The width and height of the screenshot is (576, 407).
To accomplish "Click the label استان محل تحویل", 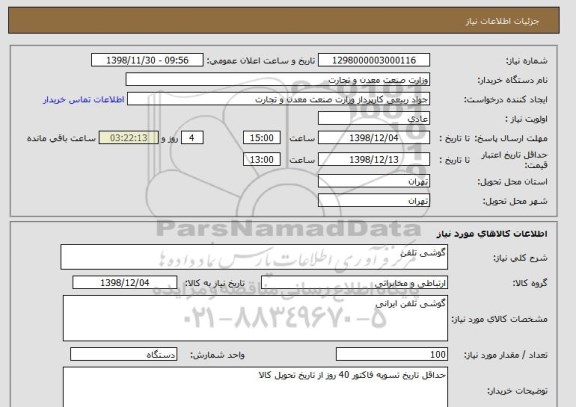I will [x=512, y=182].
